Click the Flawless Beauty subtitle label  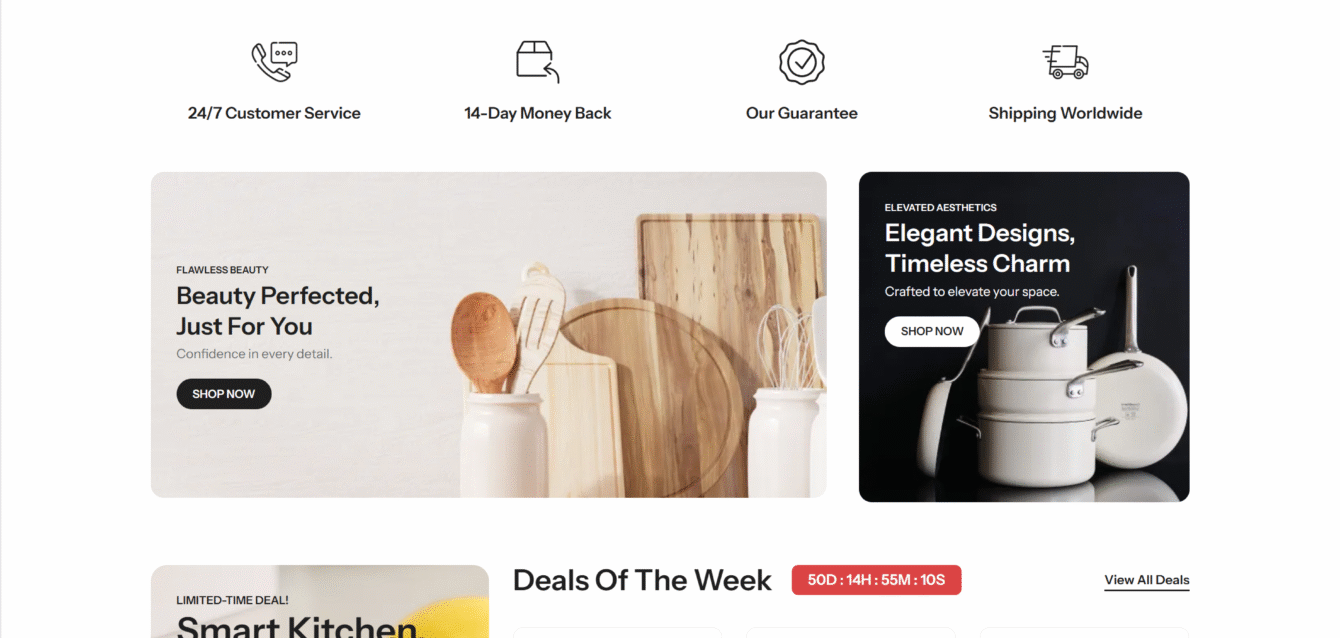[222, 270]
